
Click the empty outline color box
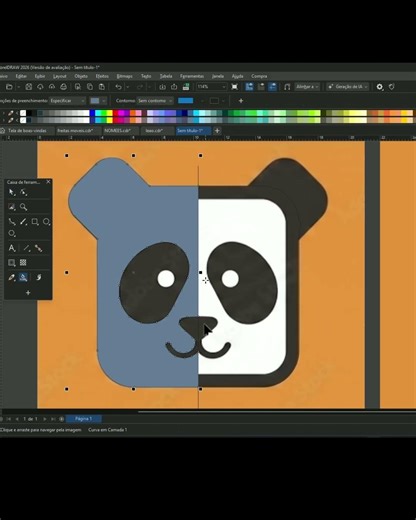[x=214, y=101]
